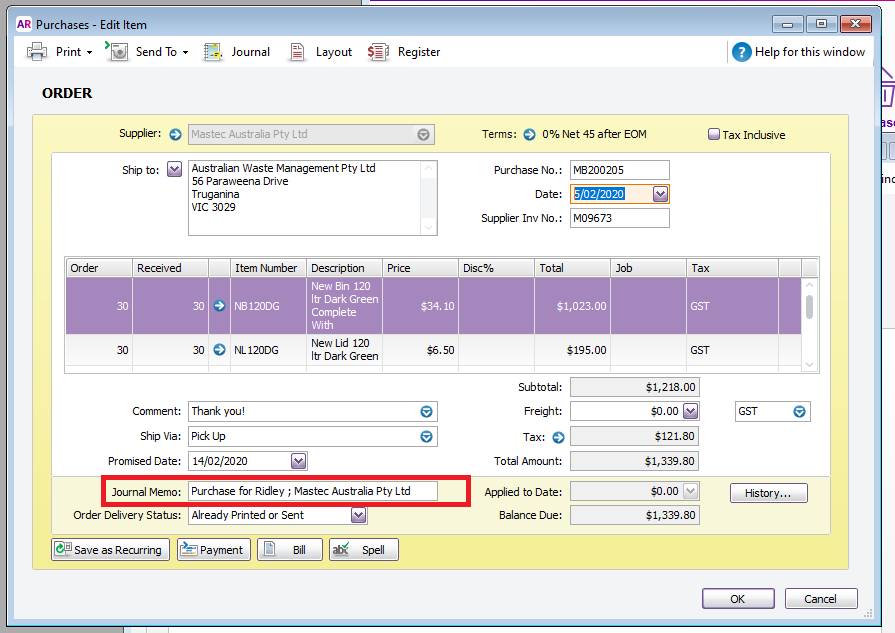Open the Layout toolbar icon
Screen dimensions: 895x633
coord(297,52)
